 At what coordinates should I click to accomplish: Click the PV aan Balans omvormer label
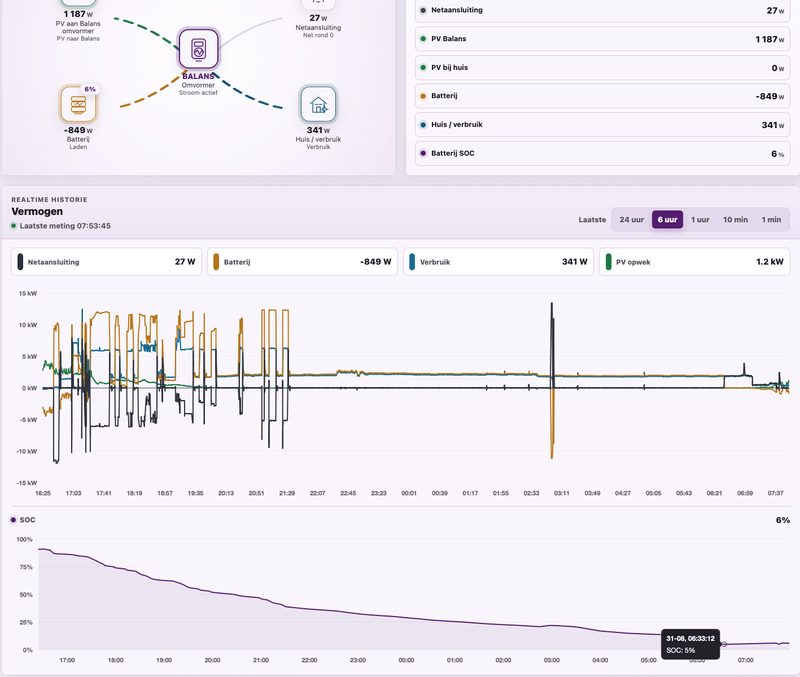(x=78, y=30)
